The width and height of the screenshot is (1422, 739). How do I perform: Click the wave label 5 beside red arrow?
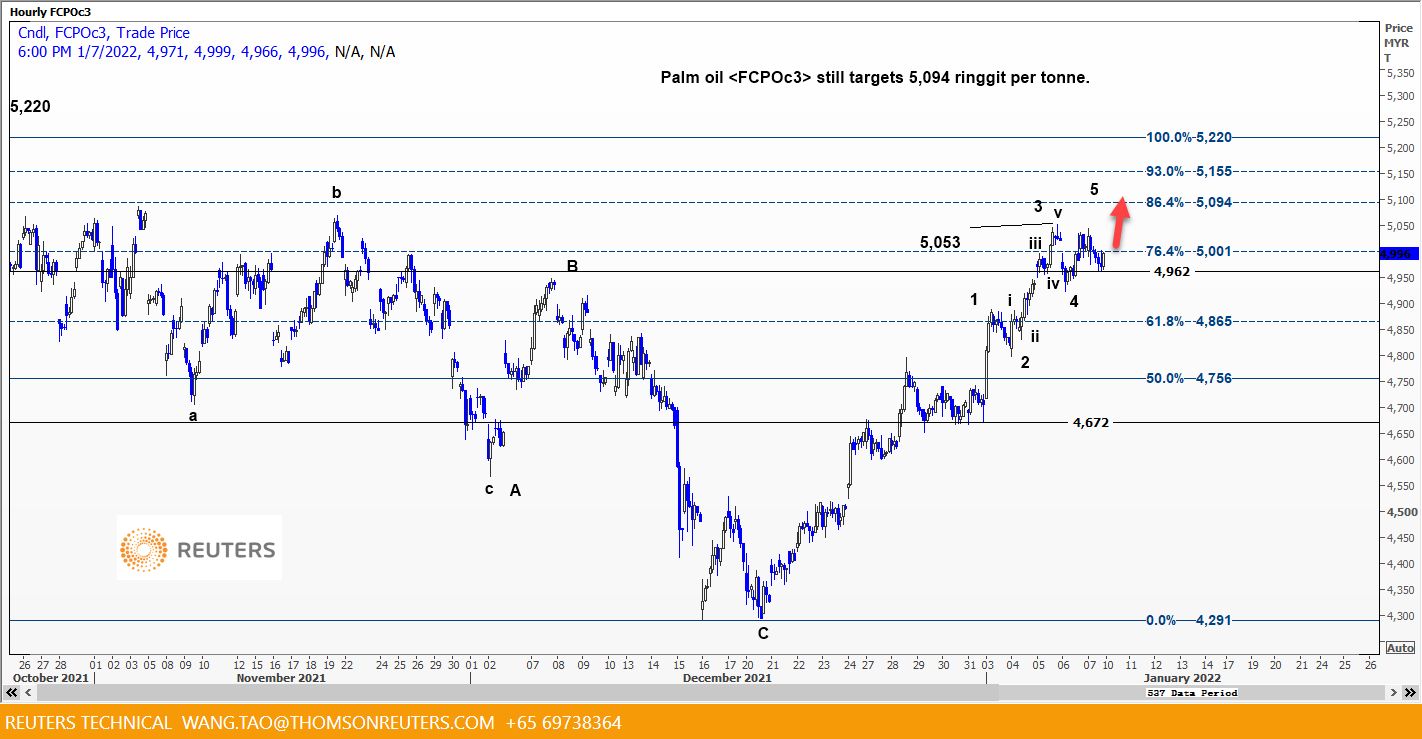click(x=1094, y=189)
